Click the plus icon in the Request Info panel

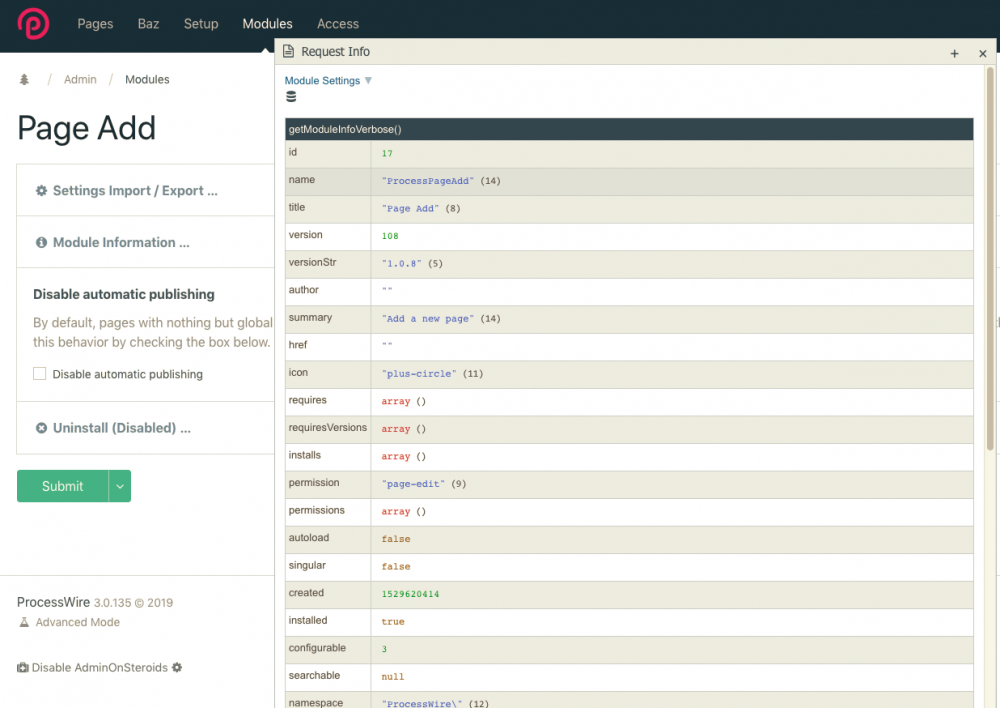point(954,54)
